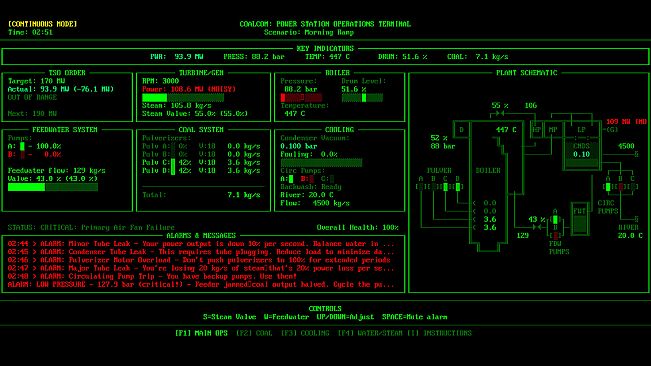Open the [I] INSTRUCTIONS tab

click(441, 333)
